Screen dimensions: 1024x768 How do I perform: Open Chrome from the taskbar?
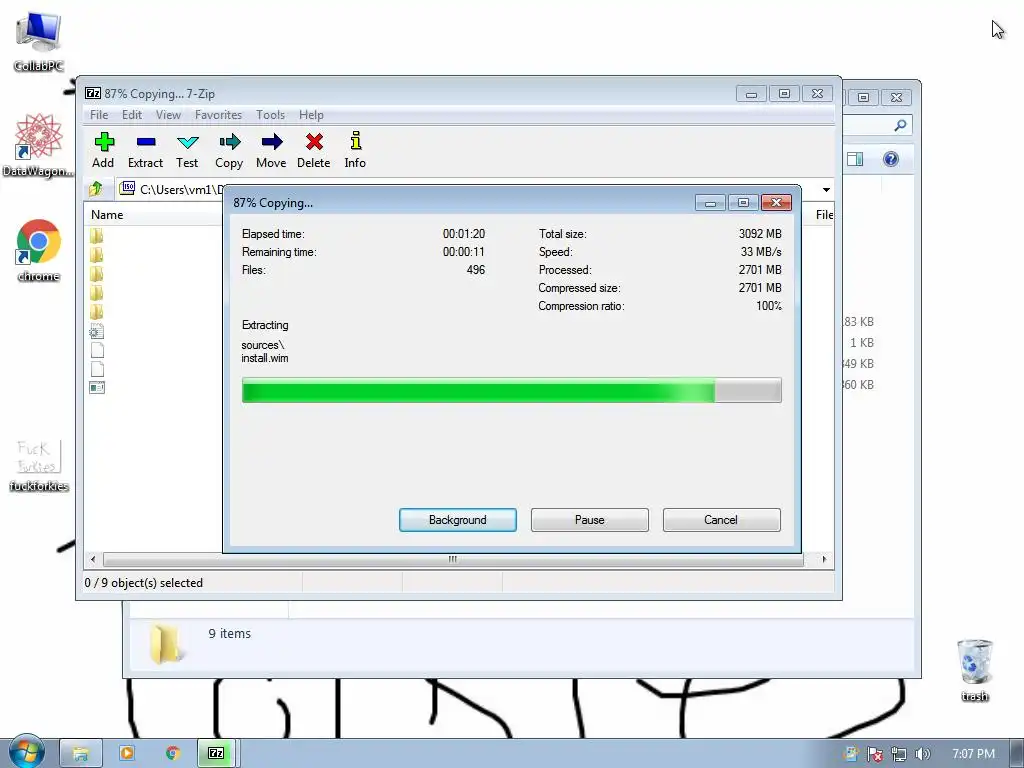pyautogui.click(x=172, y=754)
